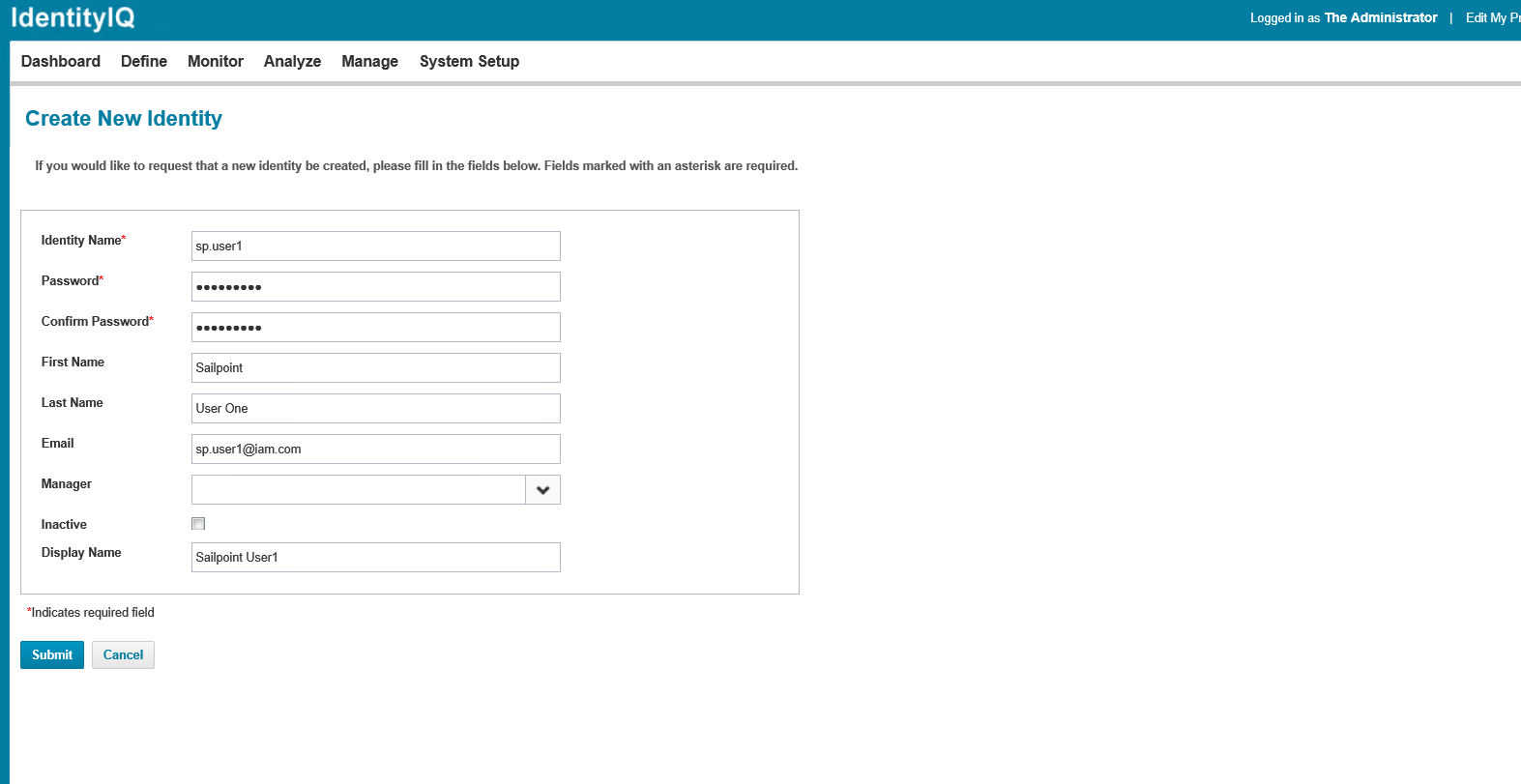Click The Administrator username text

click(x=1381, y=17)
